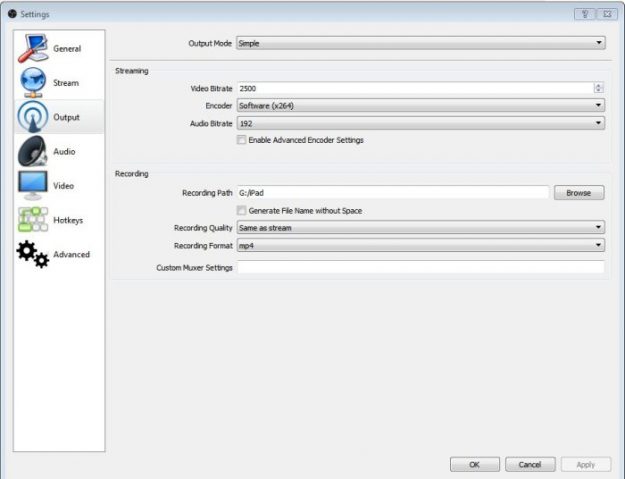
Task: Click the Recording Path label
Action: point(207,193)
